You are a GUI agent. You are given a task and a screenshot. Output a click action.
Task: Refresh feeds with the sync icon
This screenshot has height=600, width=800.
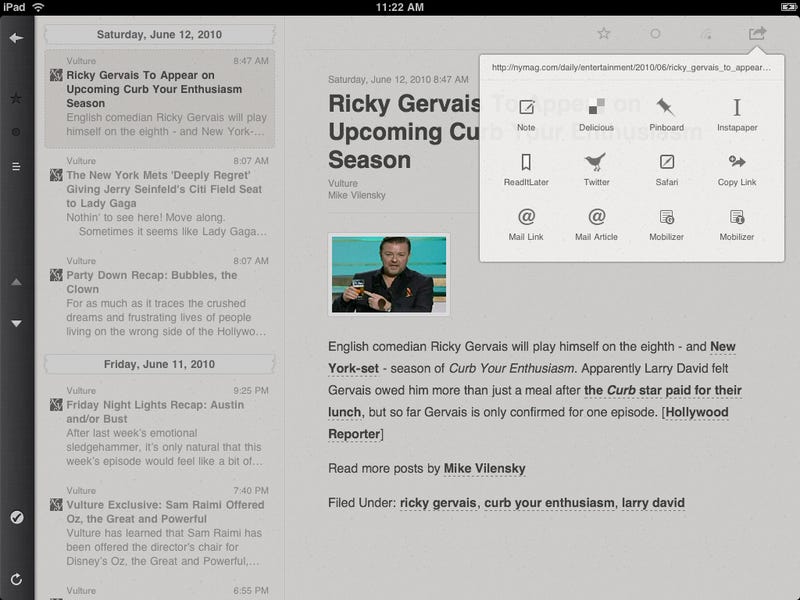point(16,579)
